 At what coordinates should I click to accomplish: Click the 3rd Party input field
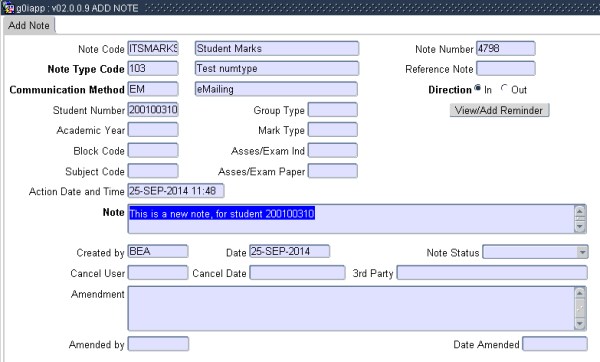(492, 273)
